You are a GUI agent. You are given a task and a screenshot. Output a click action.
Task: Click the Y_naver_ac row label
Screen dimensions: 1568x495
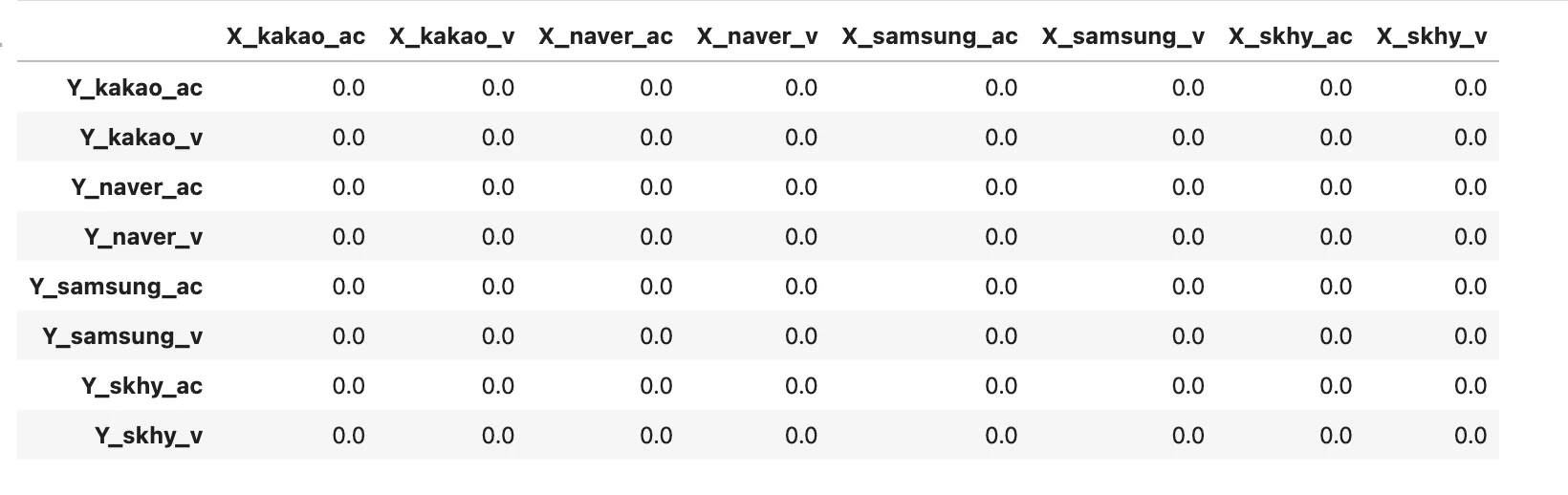click(137, 187)
